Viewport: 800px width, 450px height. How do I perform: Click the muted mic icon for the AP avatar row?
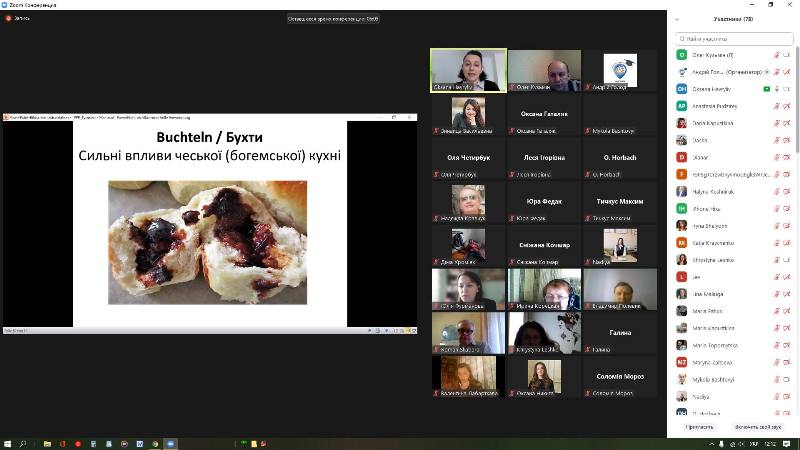(777, 106)
